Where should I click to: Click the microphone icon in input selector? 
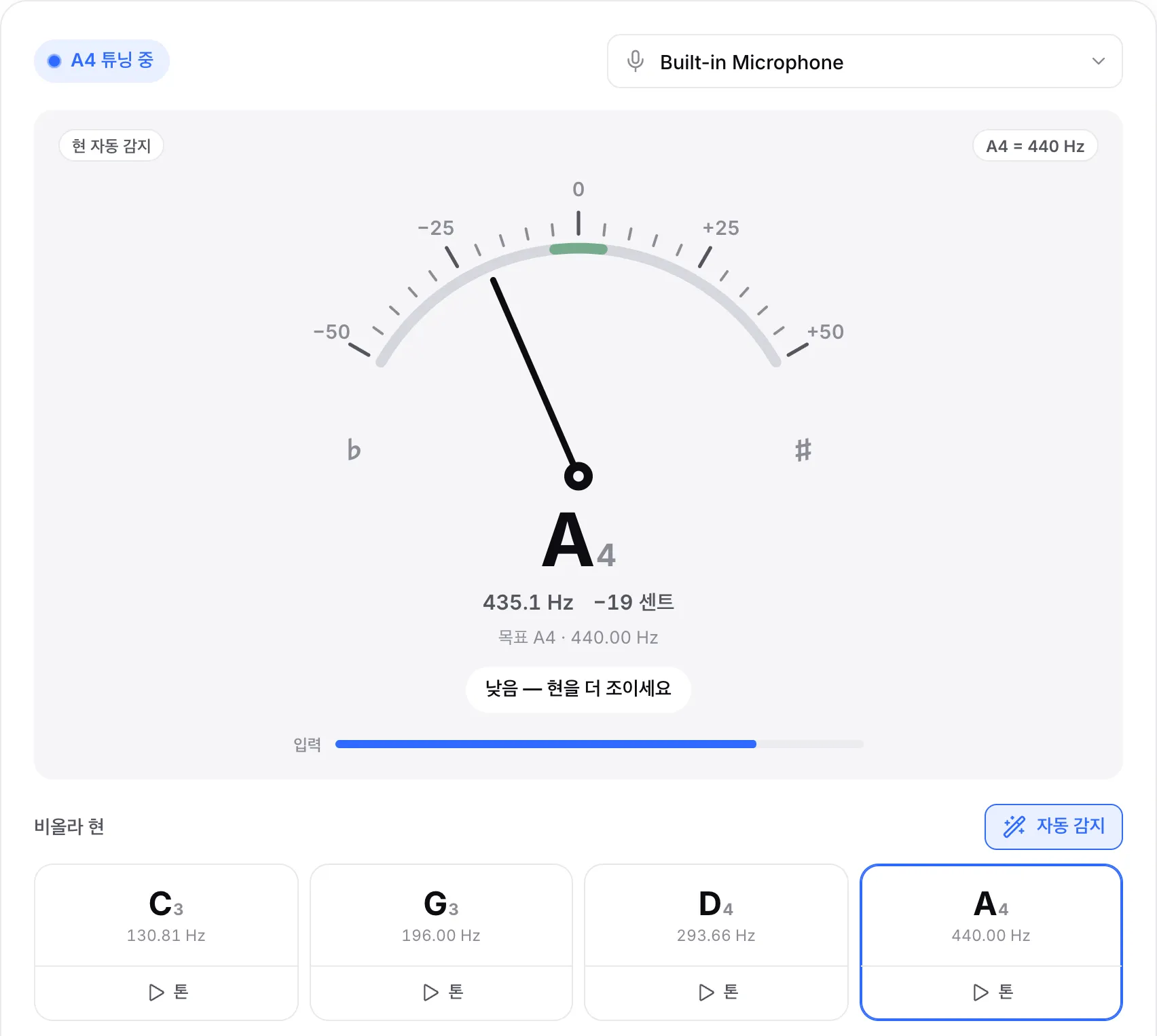(x=636, y=61)
